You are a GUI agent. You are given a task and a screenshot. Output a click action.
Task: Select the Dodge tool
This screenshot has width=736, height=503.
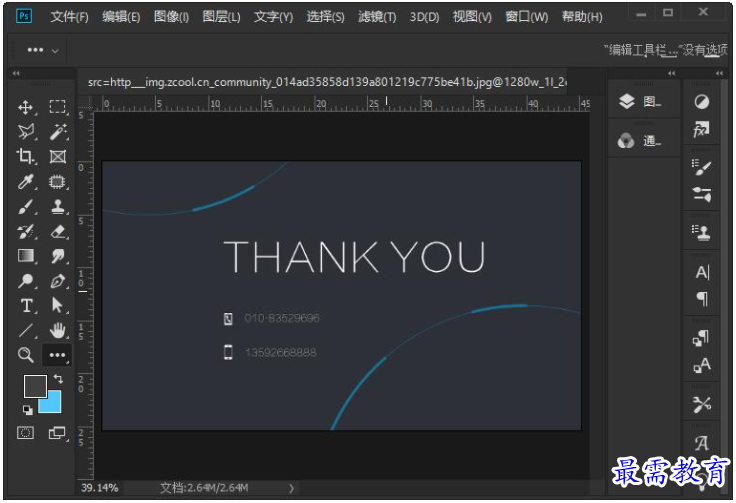pos(26,281)
